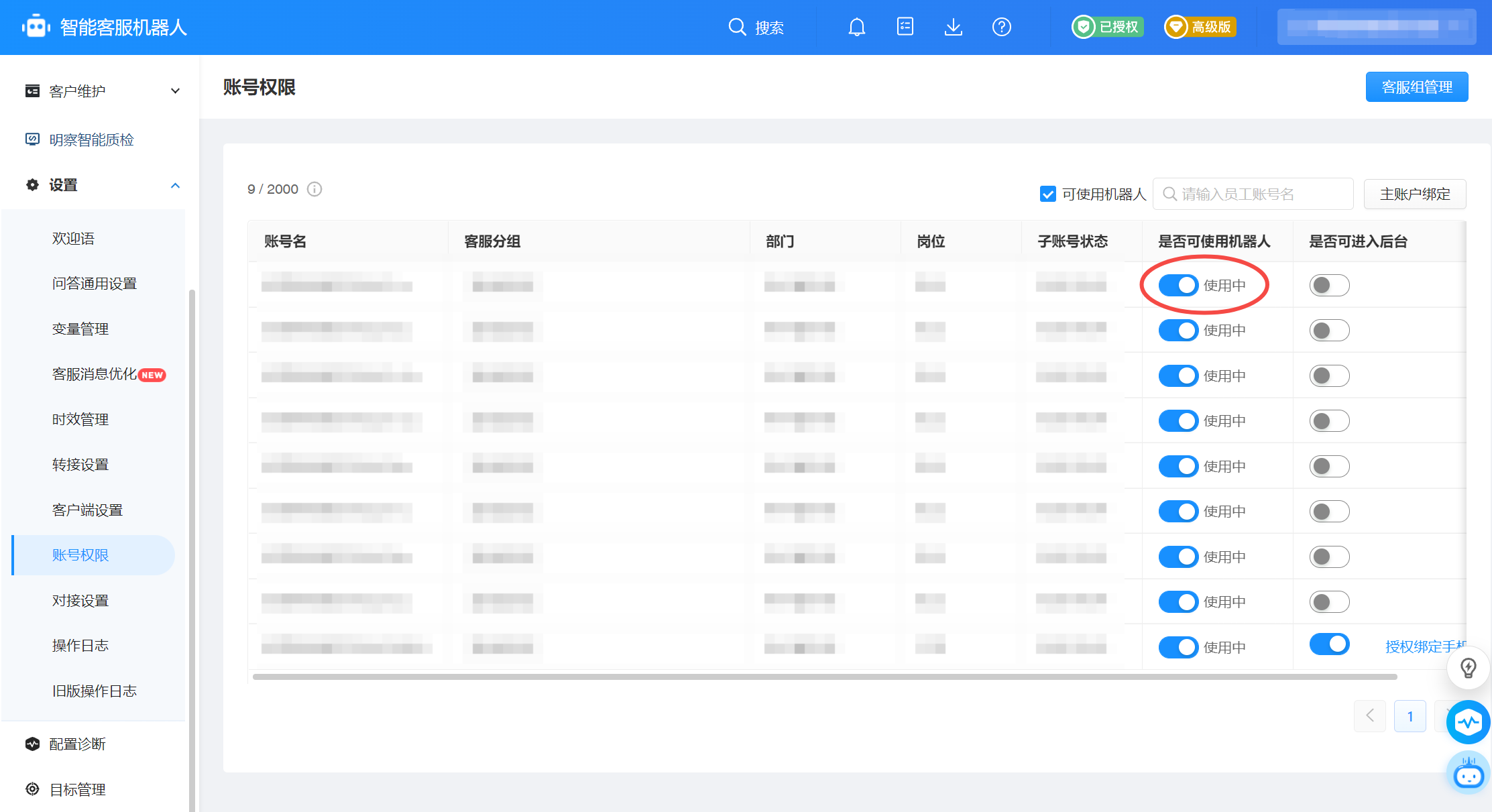Click 主账户绑定 button
Screen dimensions: 1492x812
(1416, 193)
